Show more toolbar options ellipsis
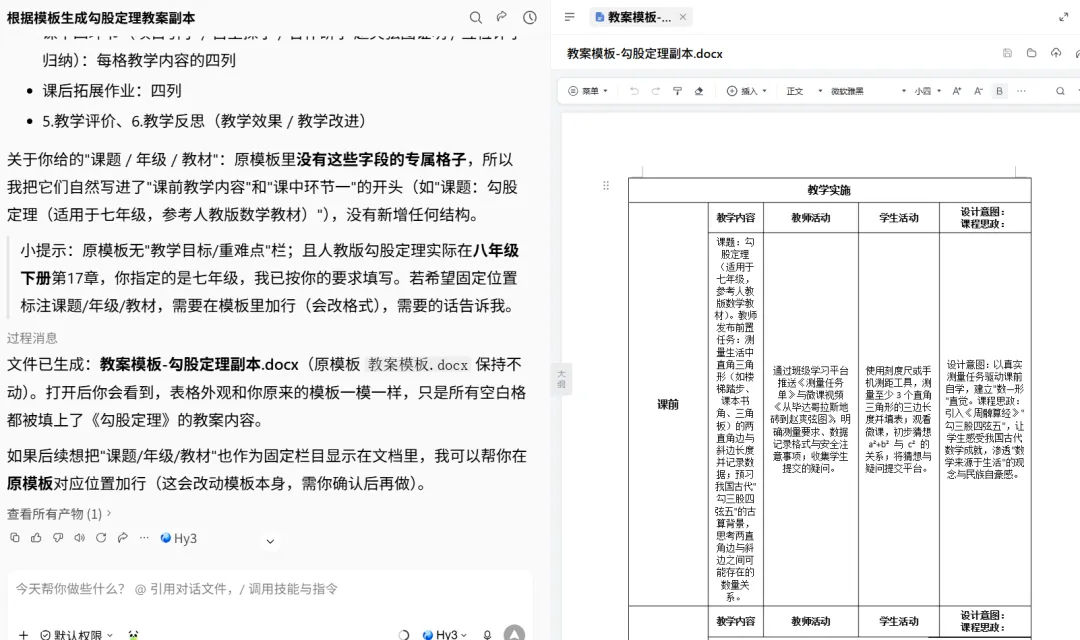 (1021, 91)
